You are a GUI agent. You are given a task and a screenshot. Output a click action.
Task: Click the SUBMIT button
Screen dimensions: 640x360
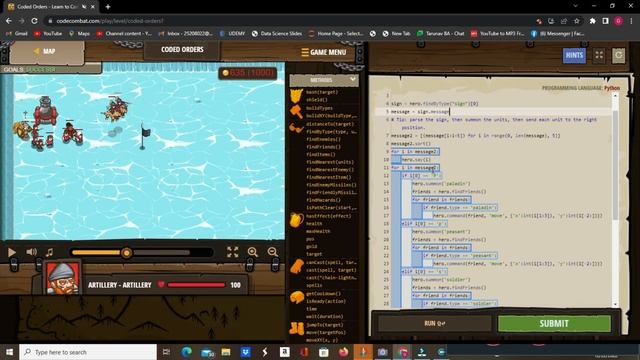554,324
